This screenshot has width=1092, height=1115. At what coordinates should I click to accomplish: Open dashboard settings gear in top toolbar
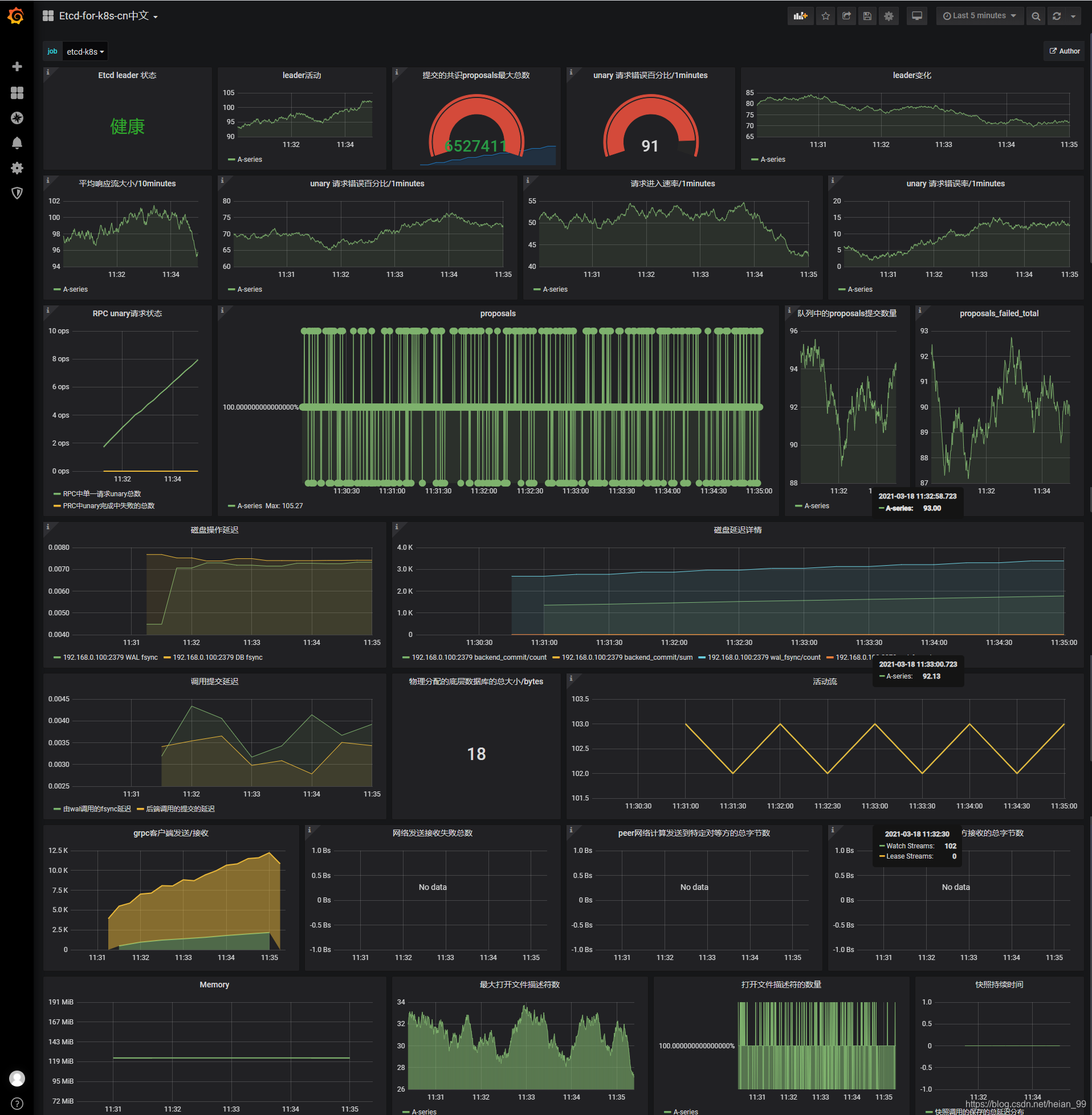889,16
